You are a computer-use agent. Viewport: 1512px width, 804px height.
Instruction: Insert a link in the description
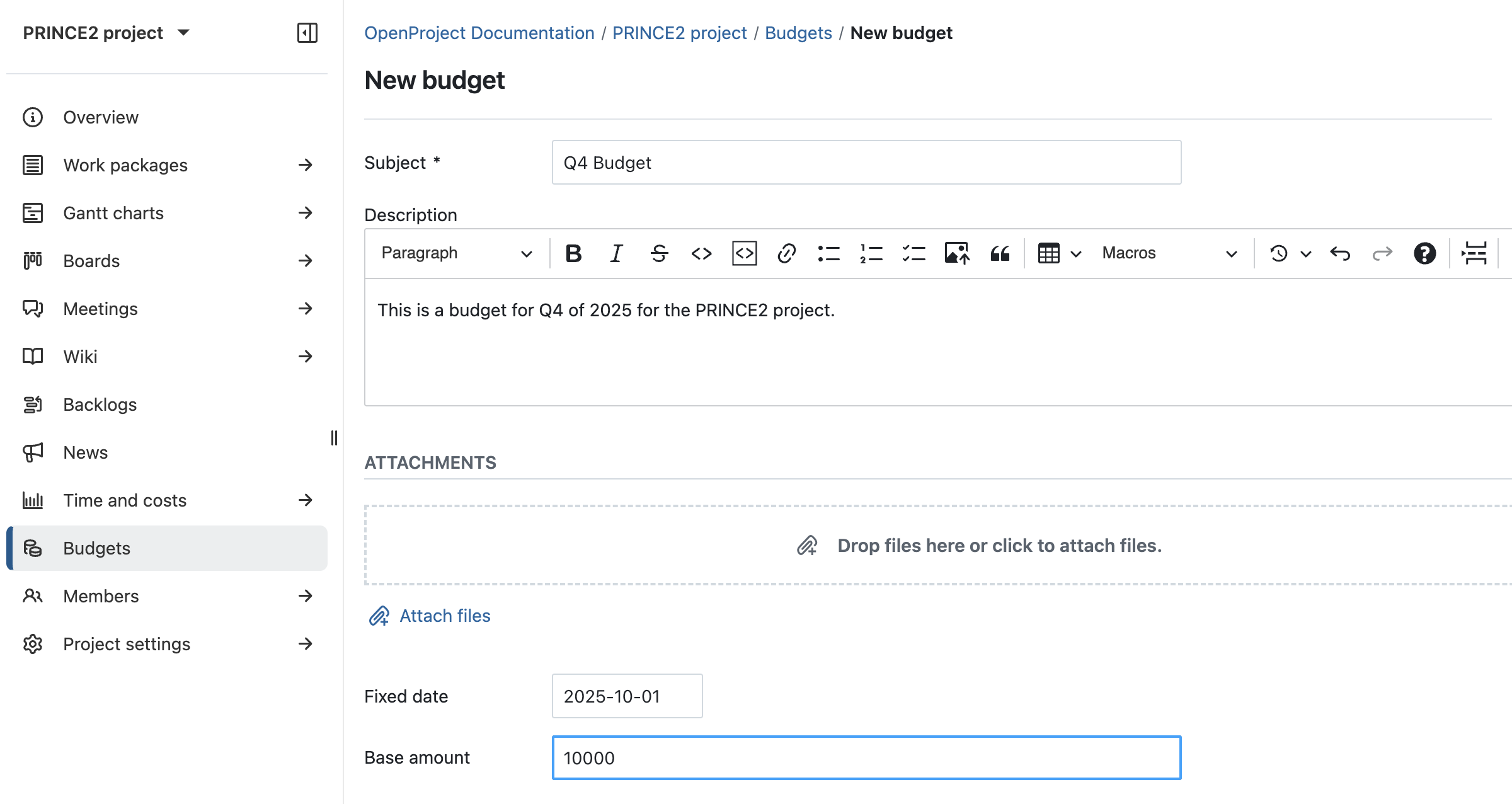pyautogui.click(x=786, y=253)
